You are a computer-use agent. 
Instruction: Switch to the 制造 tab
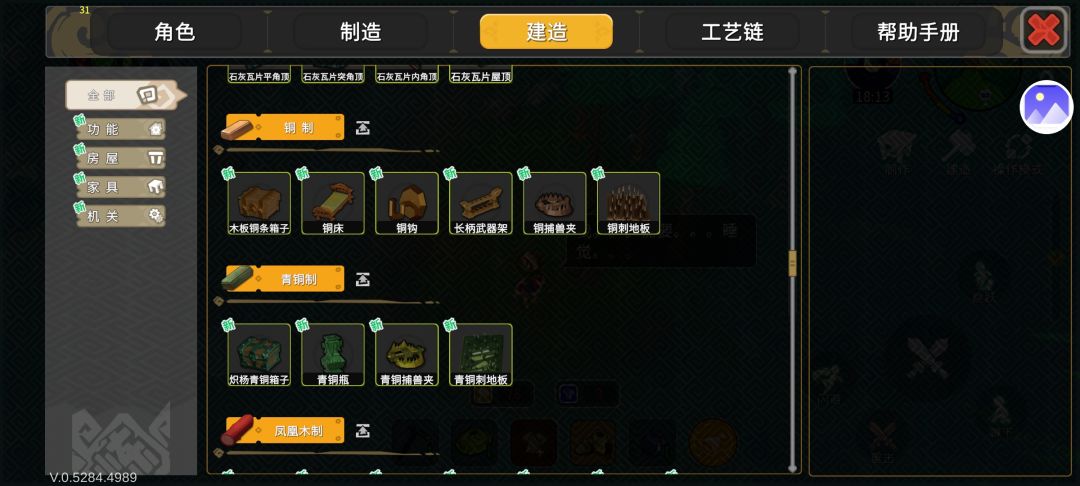[360, 32]
